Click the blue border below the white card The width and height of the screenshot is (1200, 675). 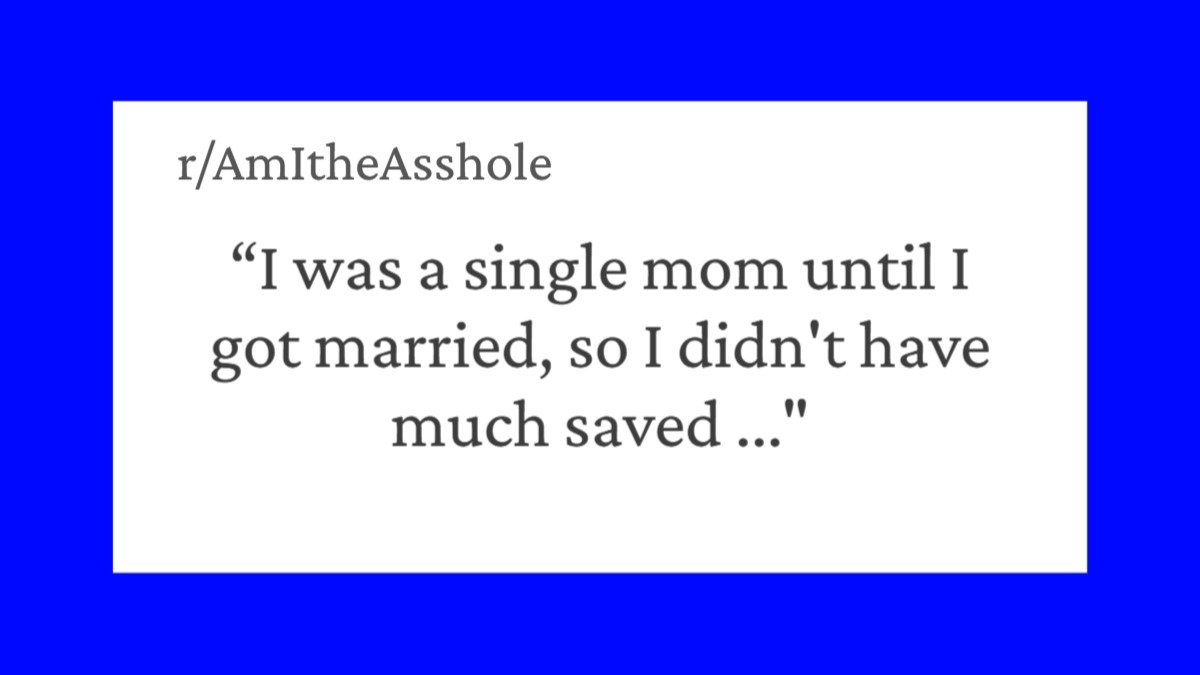pos(600,624)
